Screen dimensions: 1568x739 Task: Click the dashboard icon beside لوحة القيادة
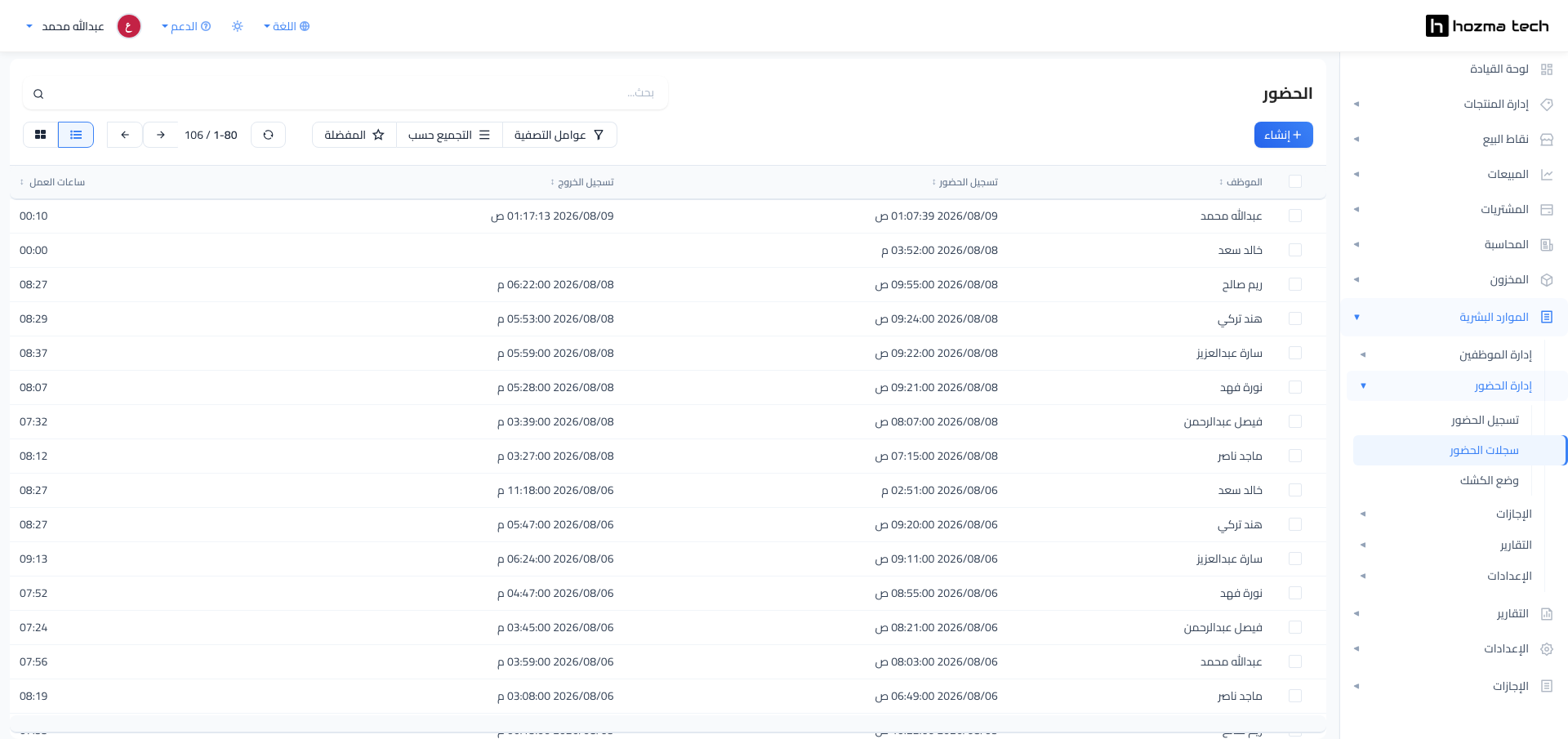[x=1546, y=69]
